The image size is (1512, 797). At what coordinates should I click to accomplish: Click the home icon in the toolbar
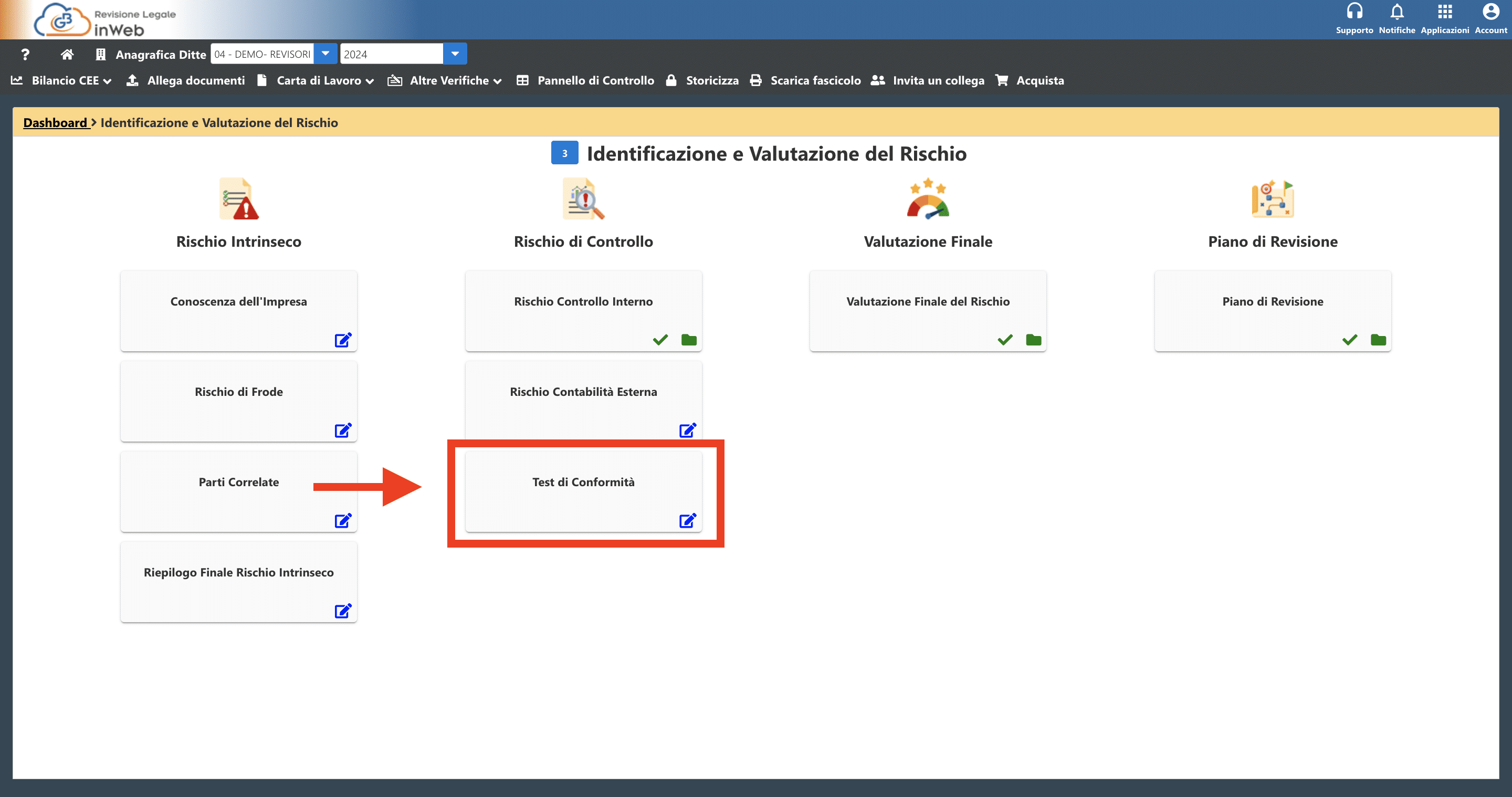pyautogui.click(x=67, y=55)
